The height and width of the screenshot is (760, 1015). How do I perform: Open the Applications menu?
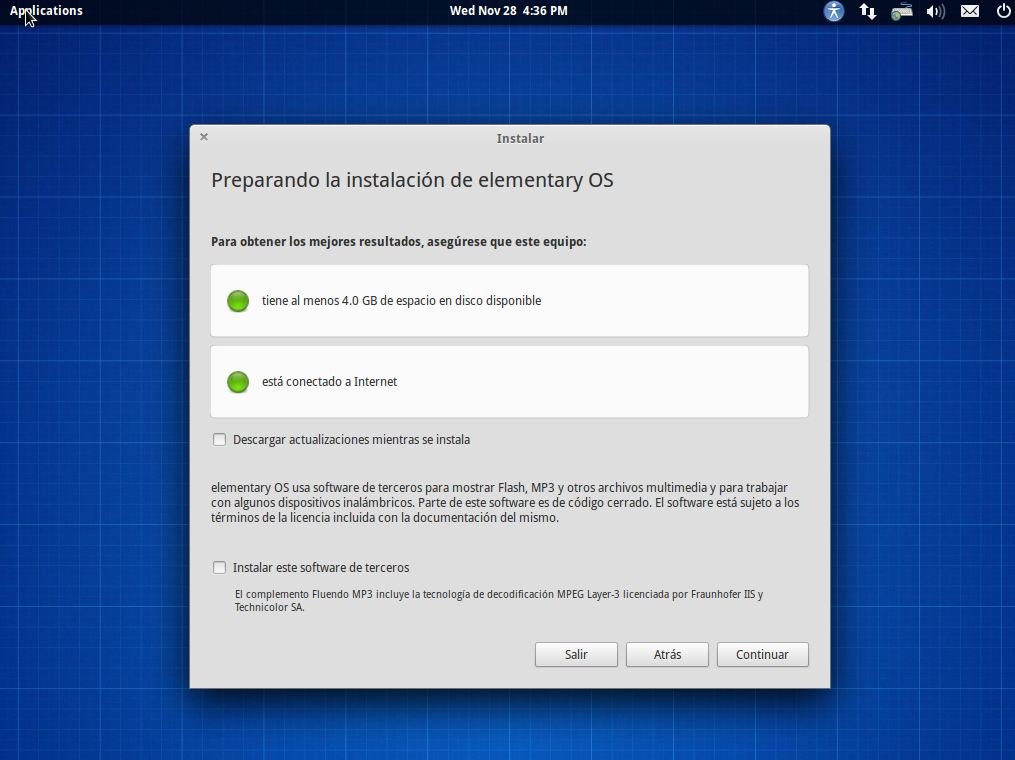point(47,11)
